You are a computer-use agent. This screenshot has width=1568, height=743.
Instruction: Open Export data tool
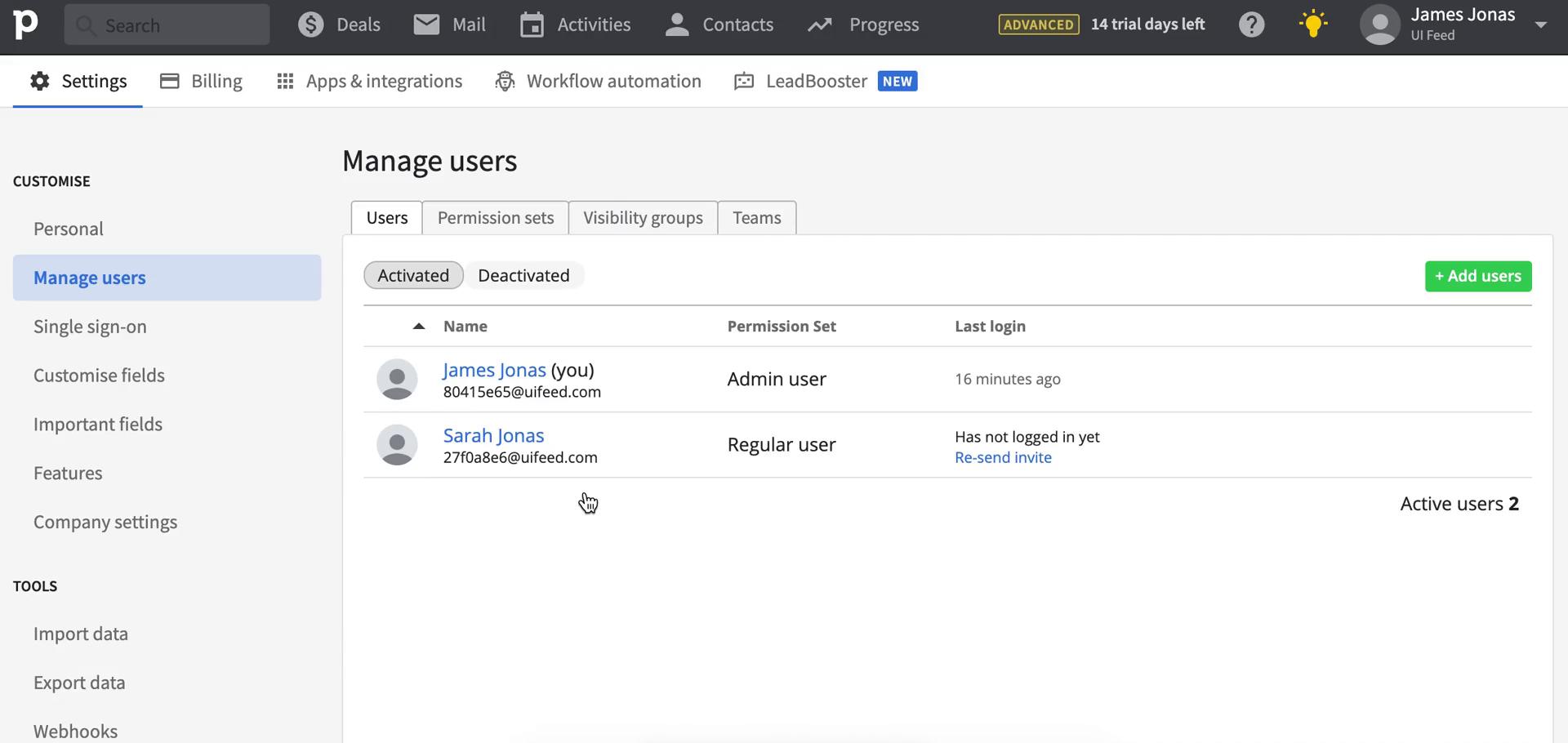pyautogui.click(x=79, y=683)
